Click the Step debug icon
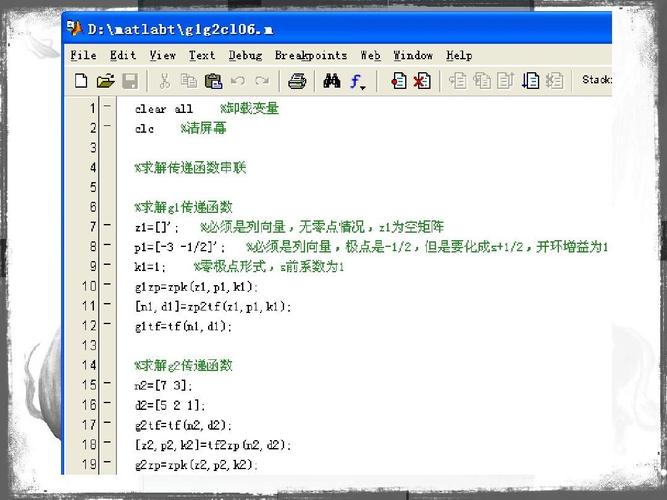The height and width of the screenshot is (500, 667). (457, 80)
